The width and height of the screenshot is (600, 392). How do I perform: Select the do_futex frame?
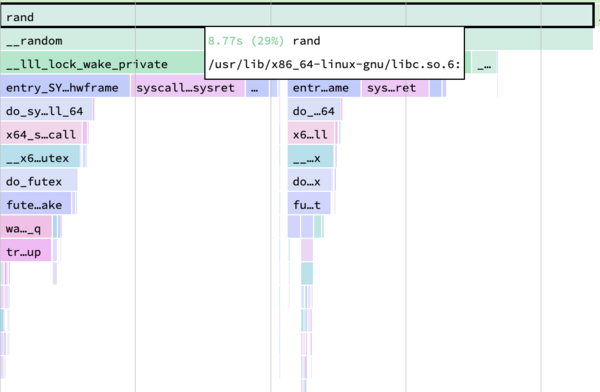[x=39, y=181]
